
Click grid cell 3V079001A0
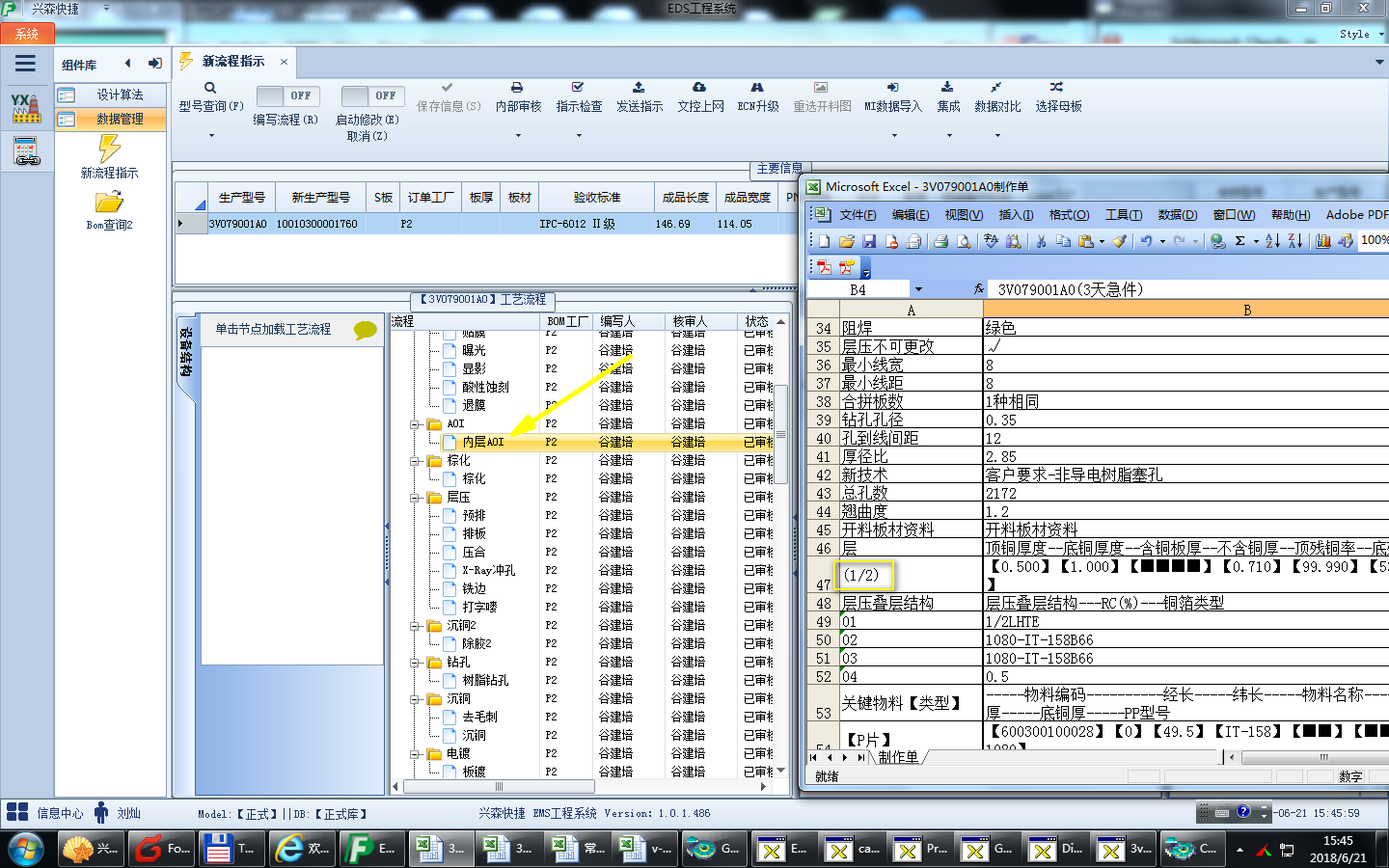pyautogui.click(x=238, y=224)
